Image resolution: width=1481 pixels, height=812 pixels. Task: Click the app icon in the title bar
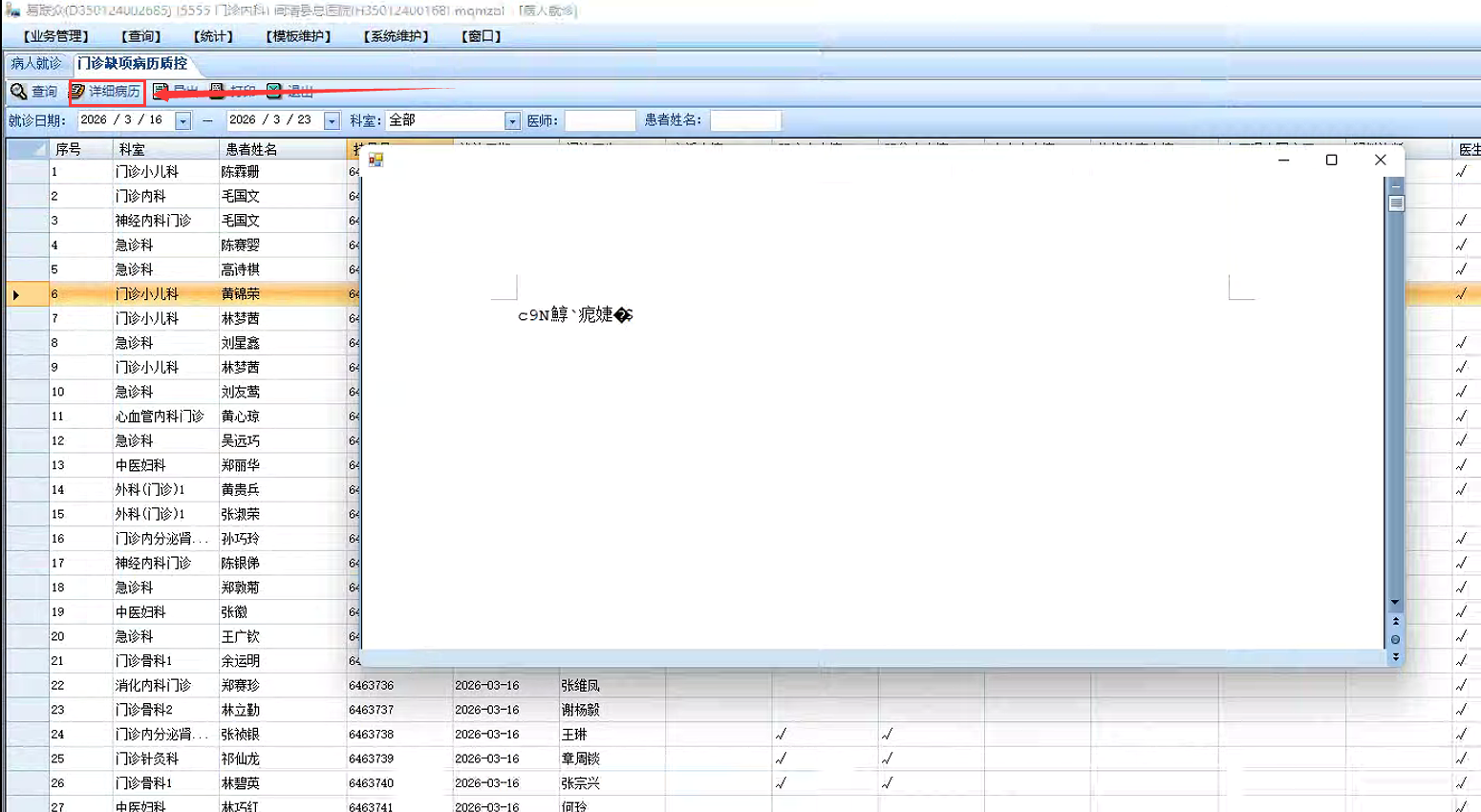coord(12,11)
